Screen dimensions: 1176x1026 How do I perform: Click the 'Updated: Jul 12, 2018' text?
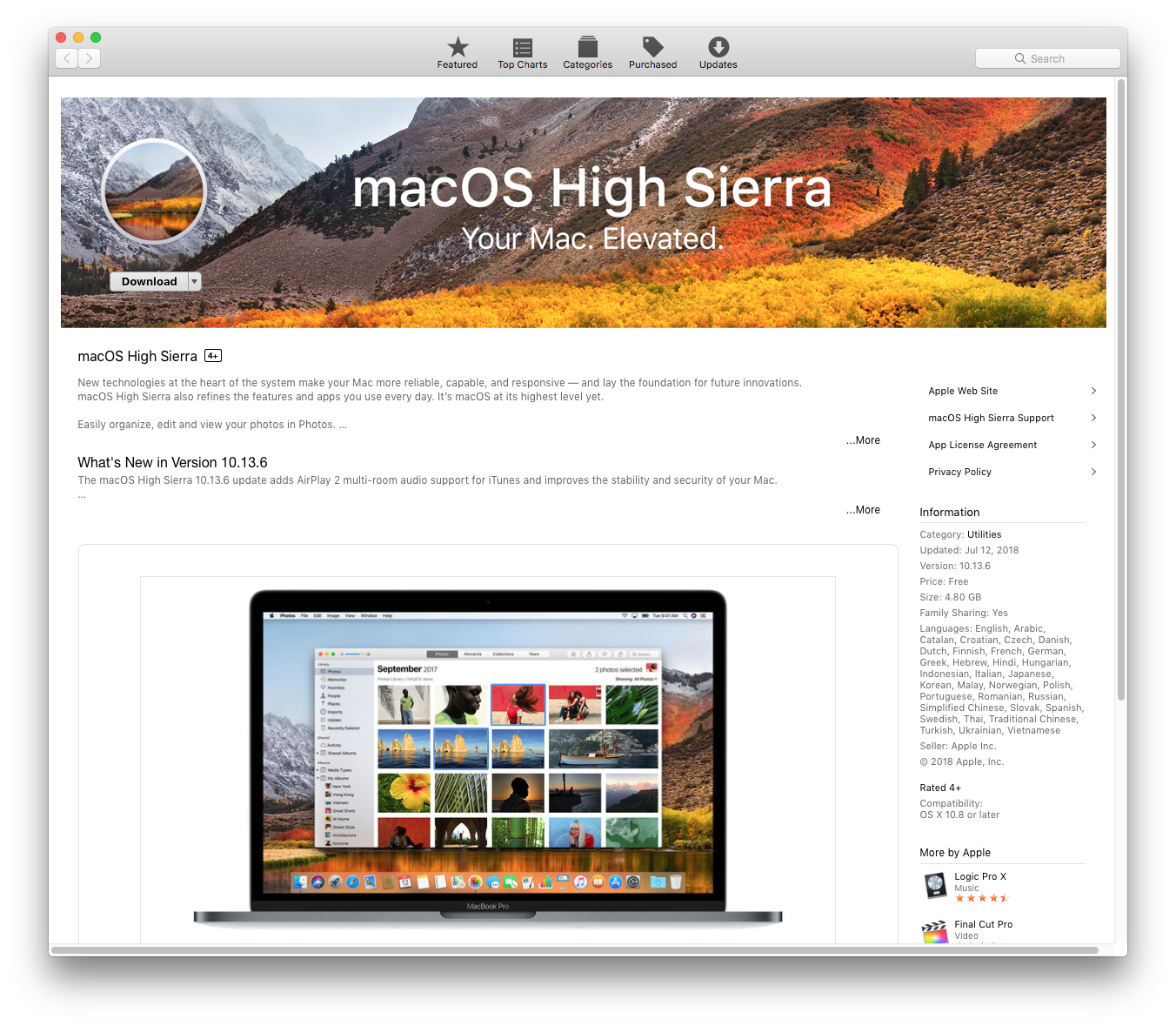pyautogui.click(x=969, y=550)
